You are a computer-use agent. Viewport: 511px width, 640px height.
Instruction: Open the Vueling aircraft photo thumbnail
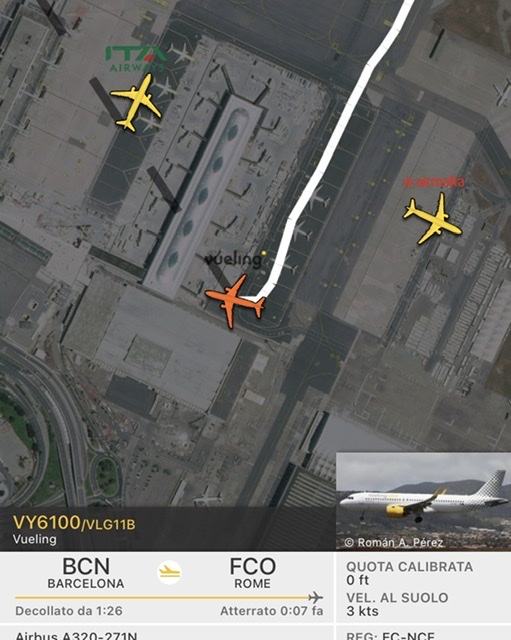(423, 501)
